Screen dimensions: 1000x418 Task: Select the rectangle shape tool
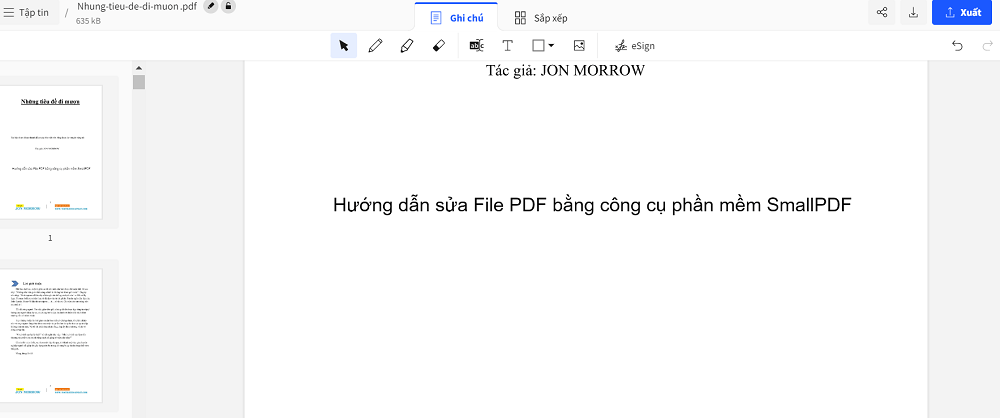tap(538, 46)
